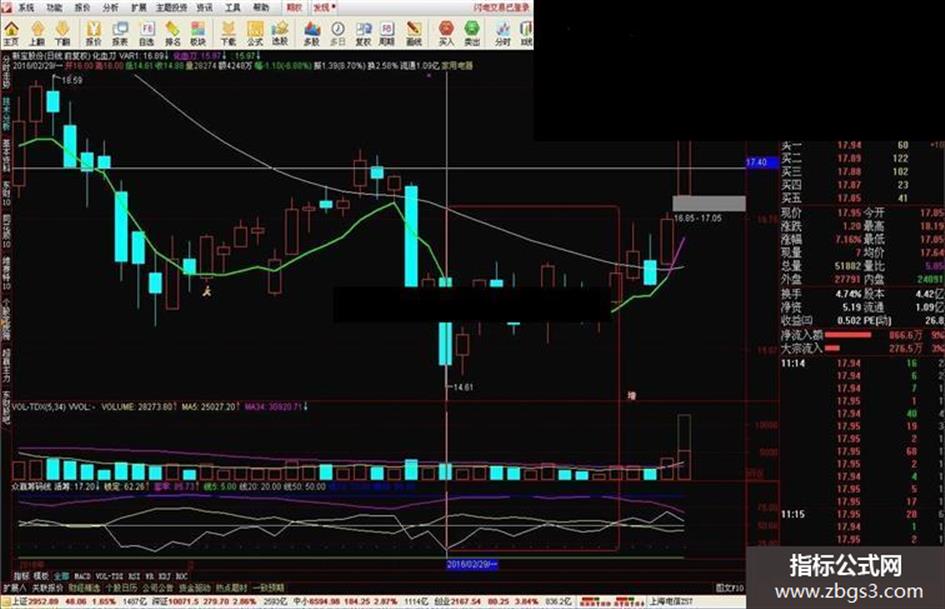Open the 资讯 menu
Viewport: 945px width, 609px height.
205,8
